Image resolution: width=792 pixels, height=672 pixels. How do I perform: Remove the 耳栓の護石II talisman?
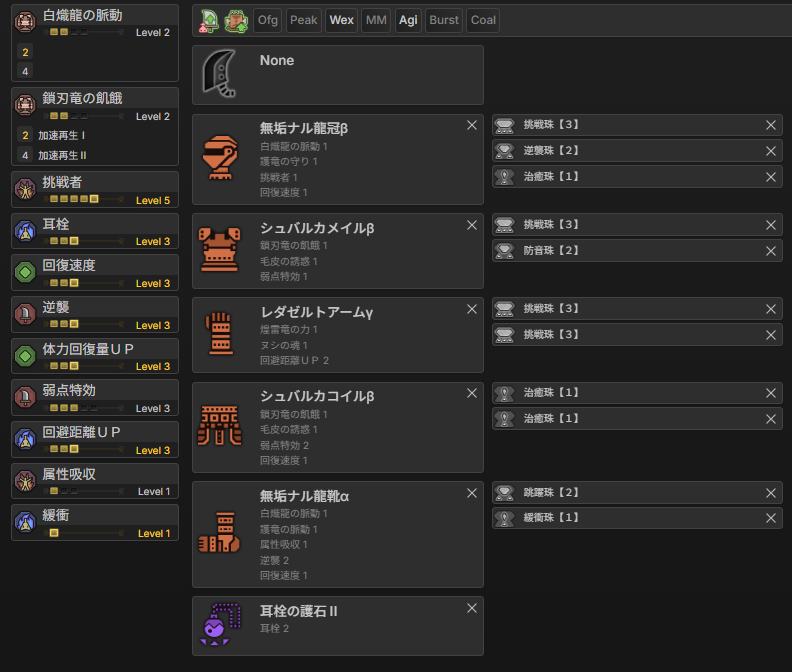pyautogui.click(x=472, y=609)
